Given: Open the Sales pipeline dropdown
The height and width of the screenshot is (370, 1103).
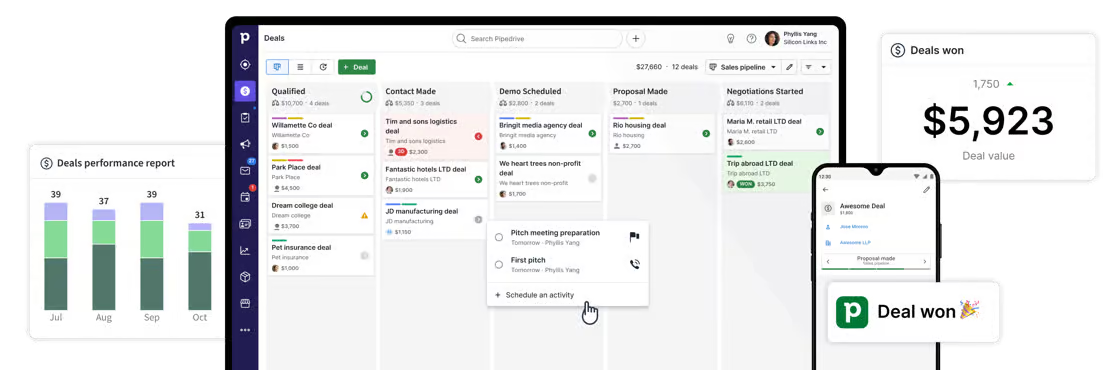Looking at the screenshot, I should 743,67.
